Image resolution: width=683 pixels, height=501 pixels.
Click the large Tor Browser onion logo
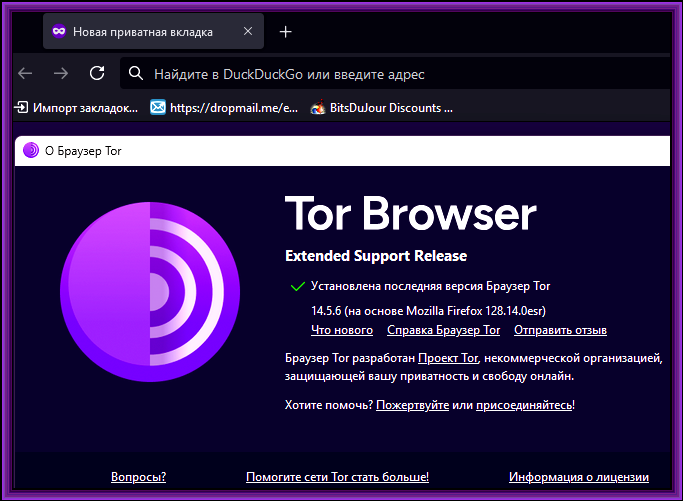150,292
